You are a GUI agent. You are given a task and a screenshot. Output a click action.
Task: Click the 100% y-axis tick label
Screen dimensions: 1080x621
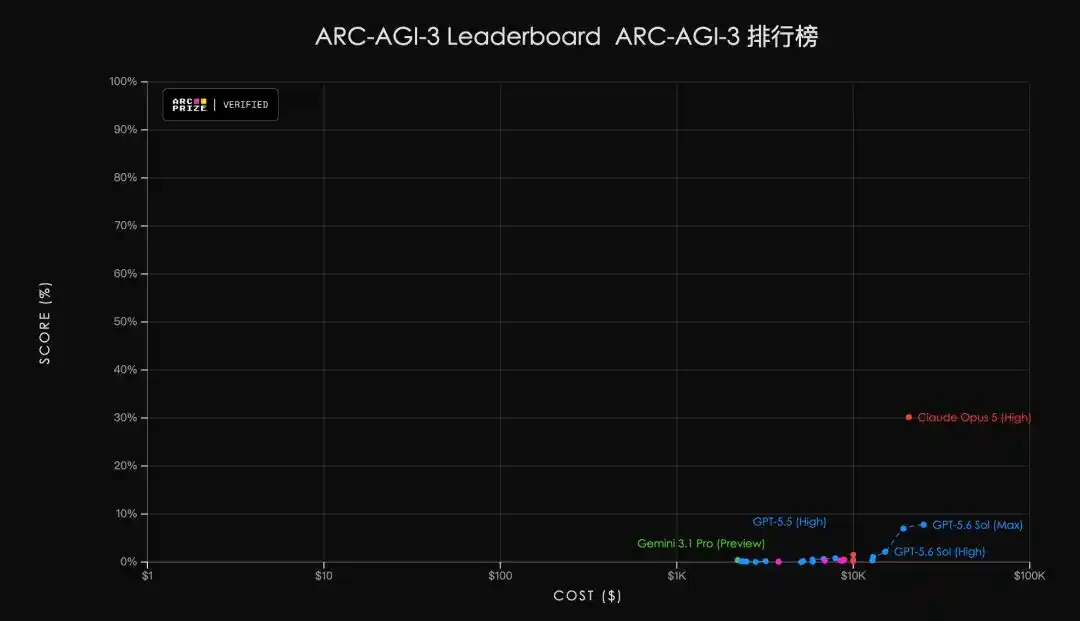(123, 81)
